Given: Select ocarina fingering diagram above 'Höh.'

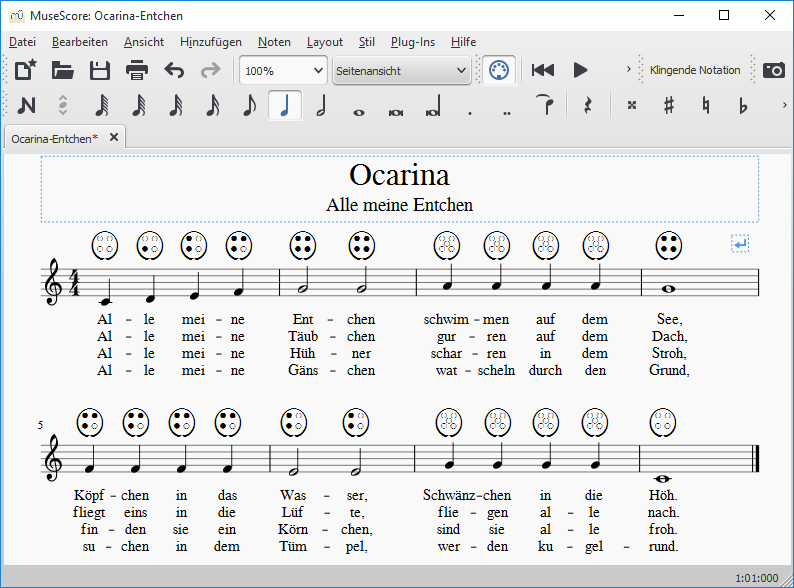Looking at the screenshot, I should [x=662, y=422].
